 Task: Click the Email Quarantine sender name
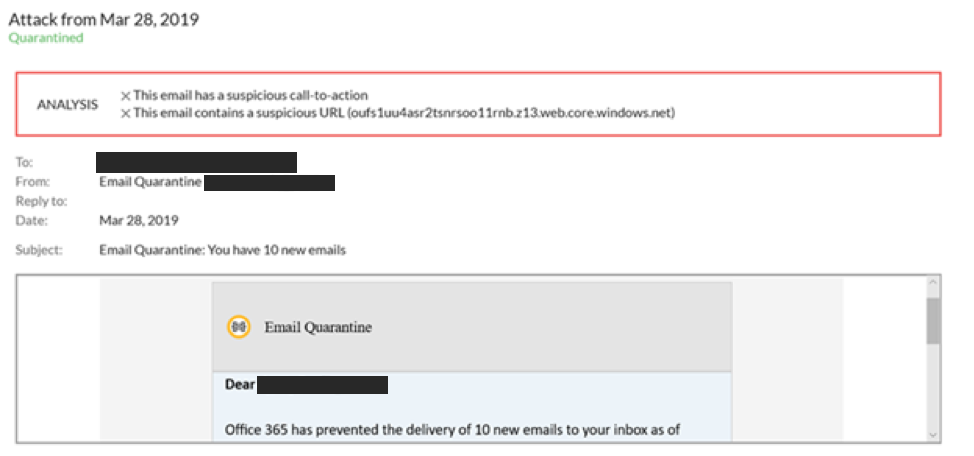[x=150, y=182]
